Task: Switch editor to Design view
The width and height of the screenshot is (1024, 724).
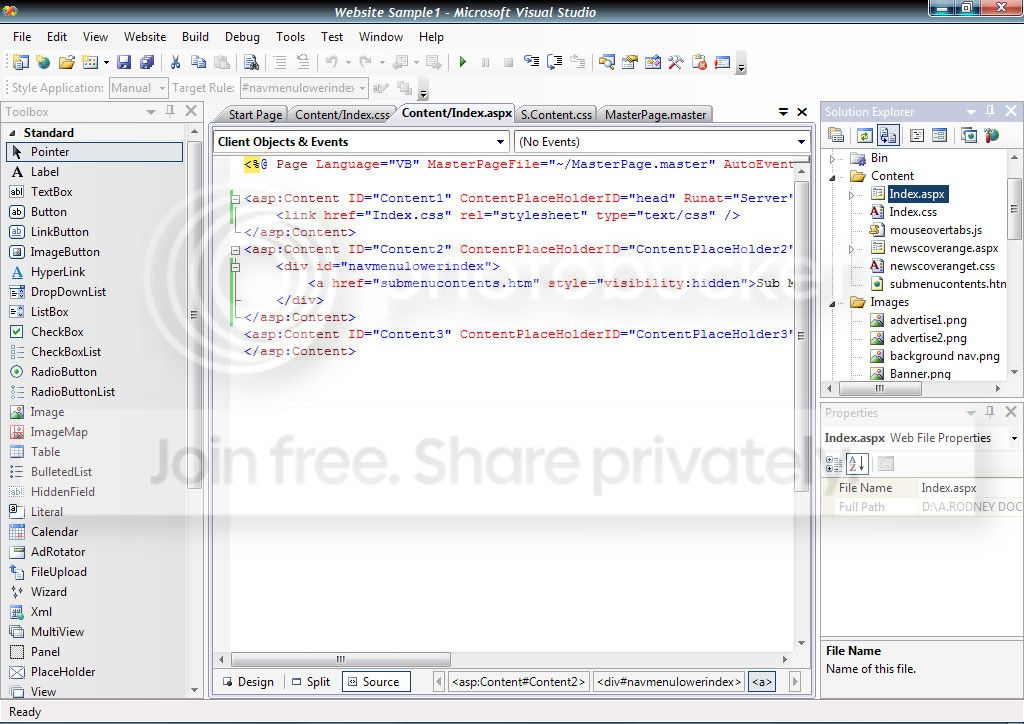Action: 248,682
